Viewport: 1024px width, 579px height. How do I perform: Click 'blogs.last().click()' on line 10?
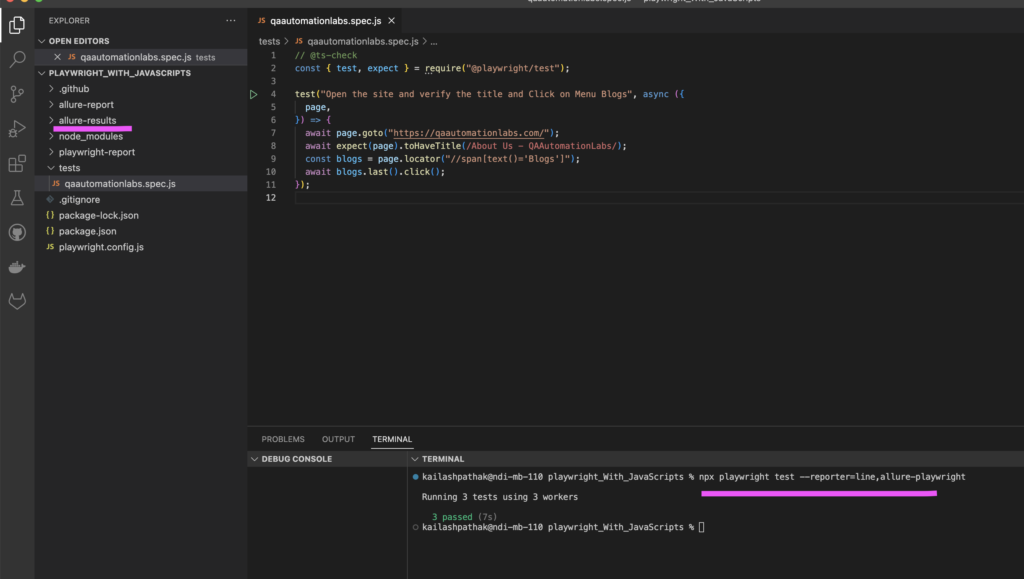click(390, 172)
